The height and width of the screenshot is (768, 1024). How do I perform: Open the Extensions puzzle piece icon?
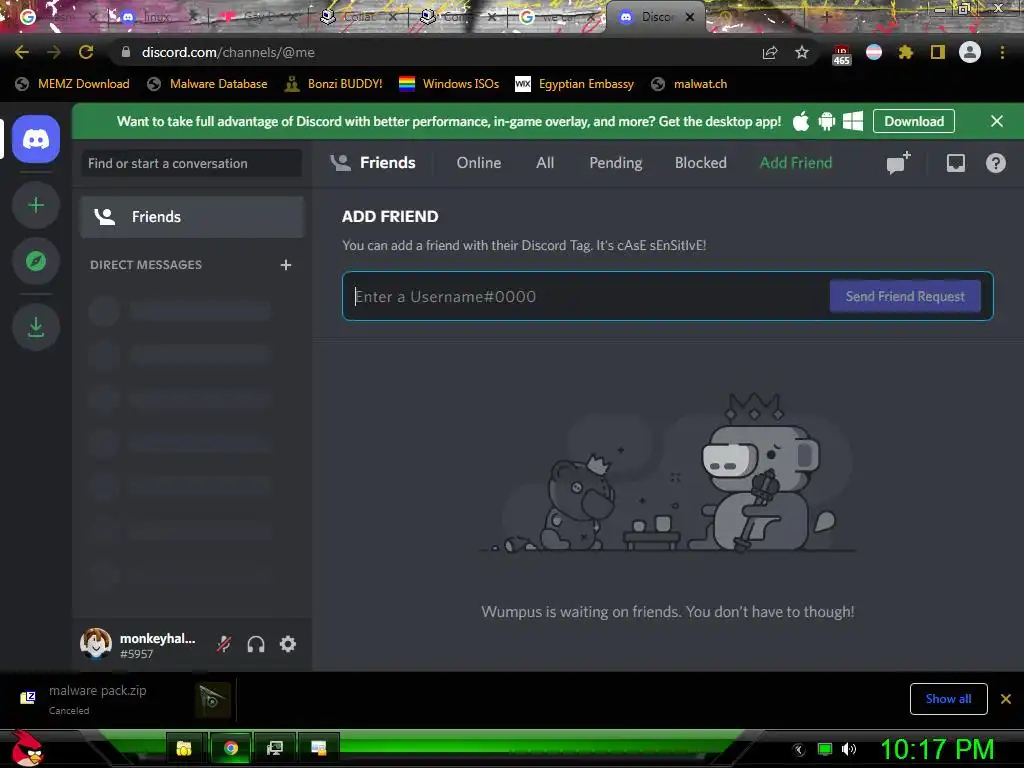tap(905, 52)
